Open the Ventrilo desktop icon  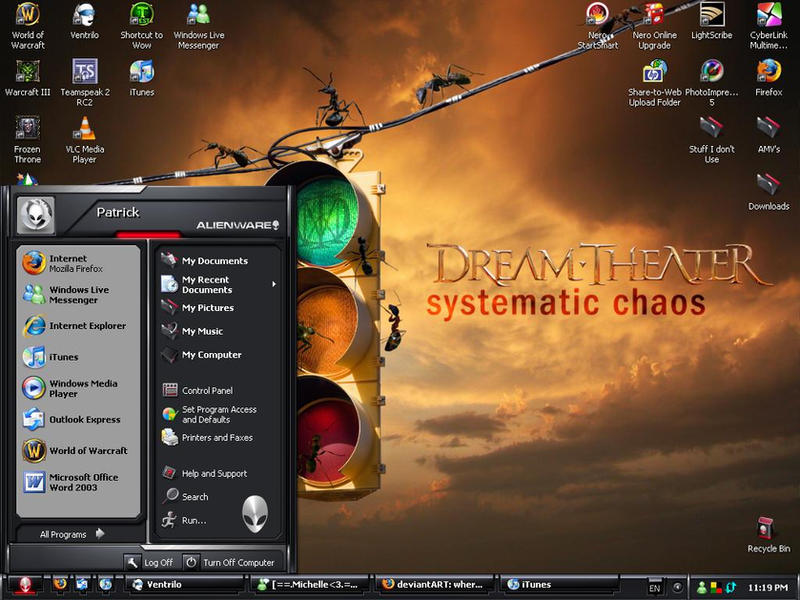(84, 21)
